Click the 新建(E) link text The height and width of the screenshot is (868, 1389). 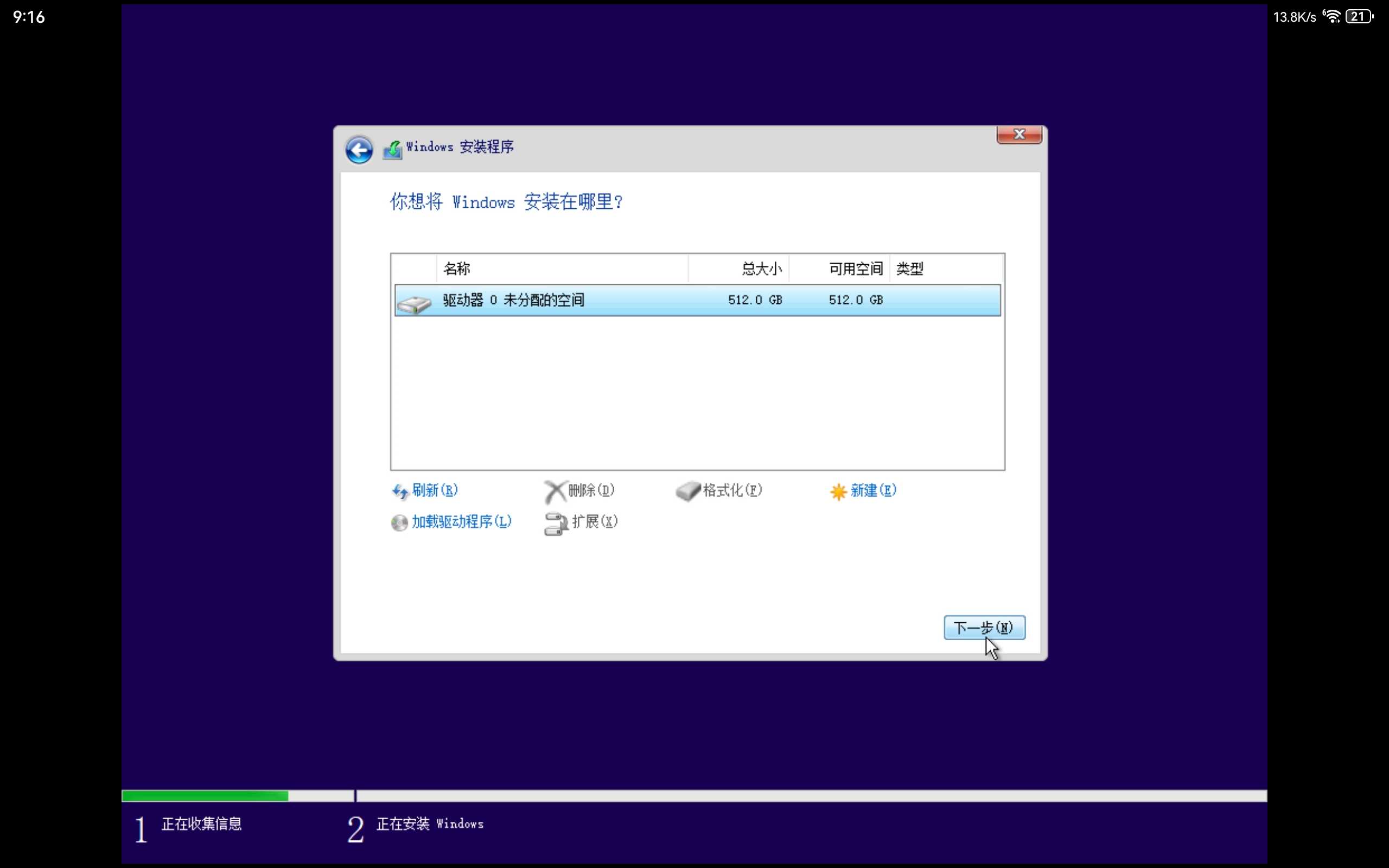[x=873, y=490]
